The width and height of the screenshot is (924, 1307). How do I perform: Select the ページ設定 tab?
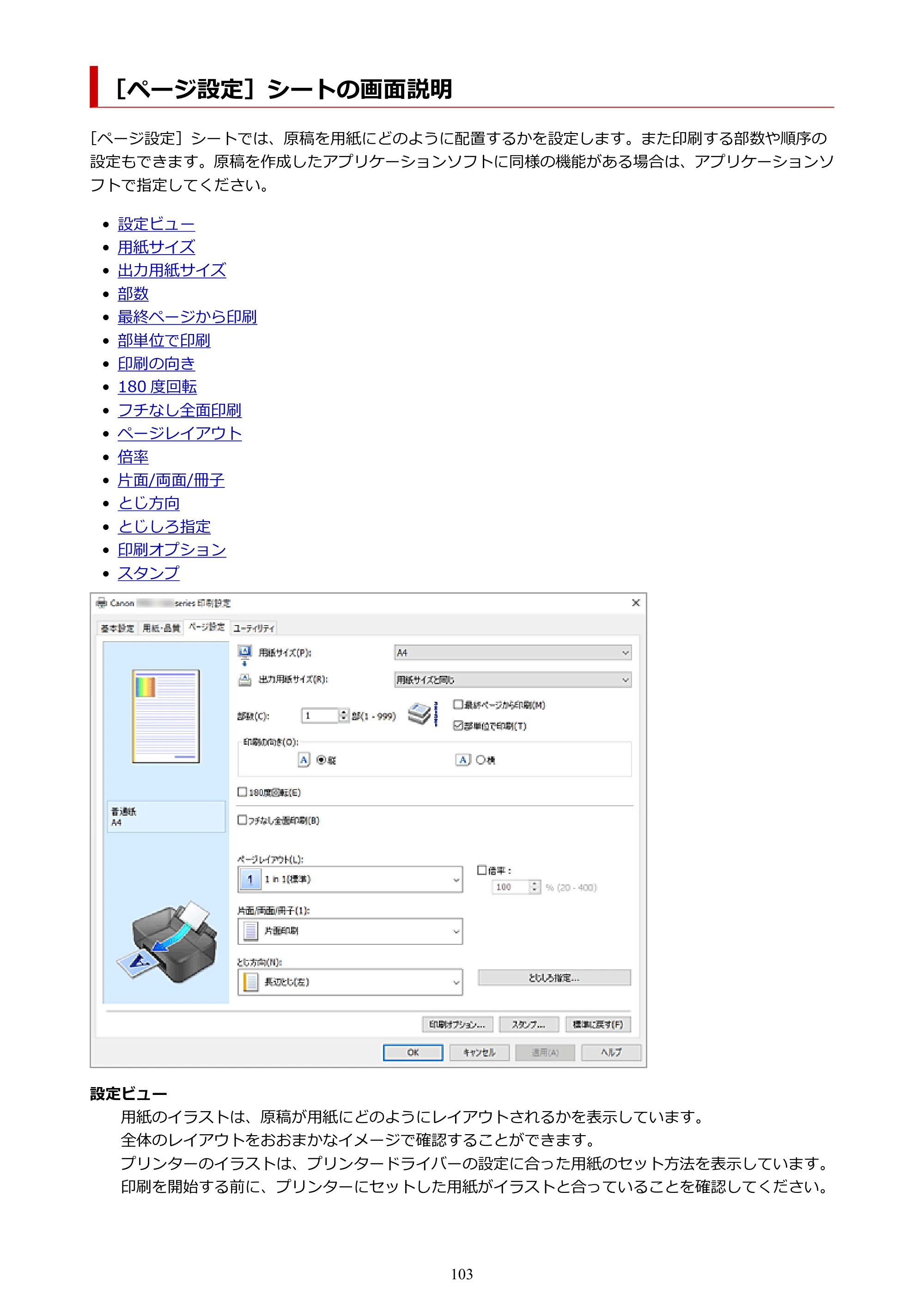(207, 627)
